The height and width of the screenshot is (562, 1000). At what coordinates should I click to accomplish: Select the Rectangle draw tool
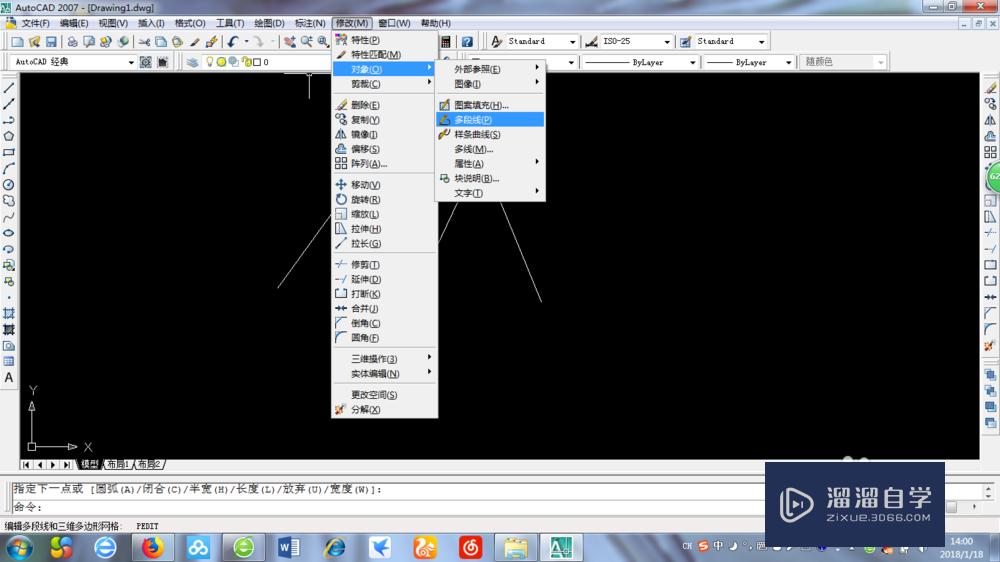9,152
